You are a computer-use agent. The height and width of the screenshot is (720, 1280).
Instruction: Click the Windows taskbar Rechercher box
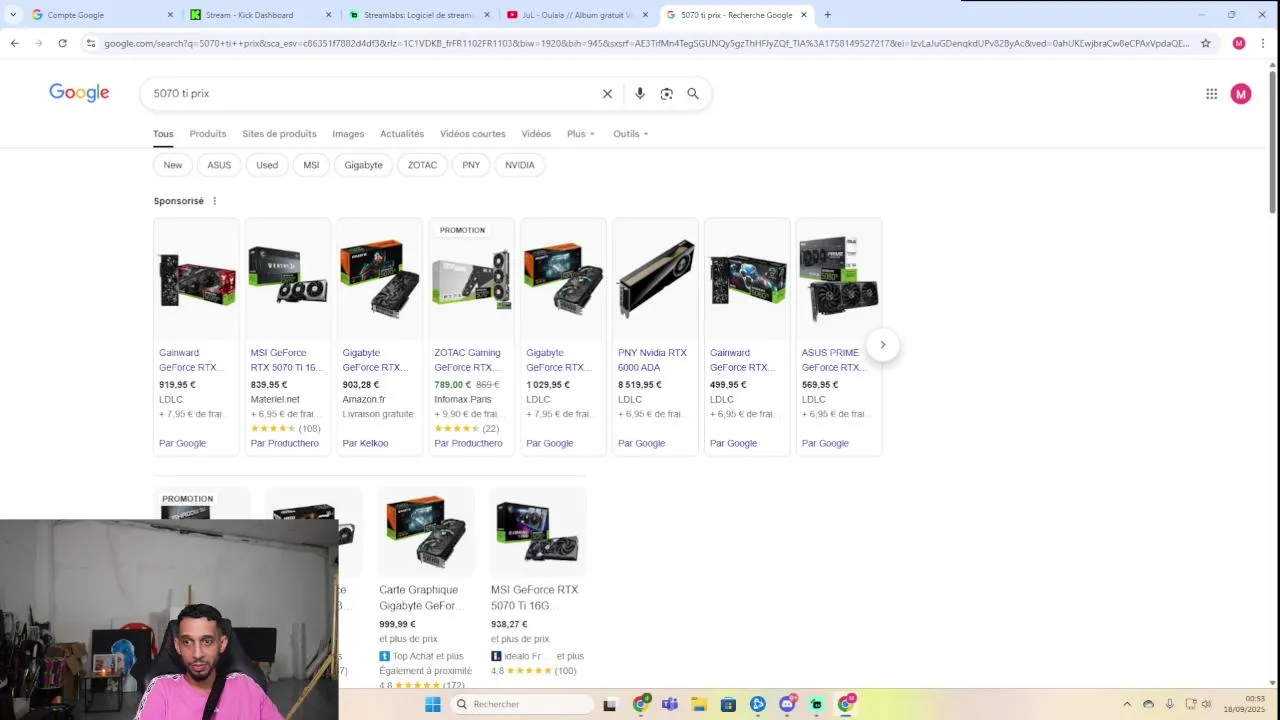521,704
